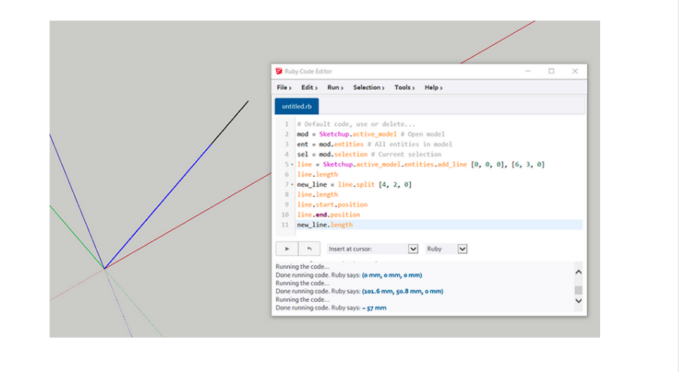Open the Ruby language dropdown
This screenshot has width=700, height=372.
point(446,249)
